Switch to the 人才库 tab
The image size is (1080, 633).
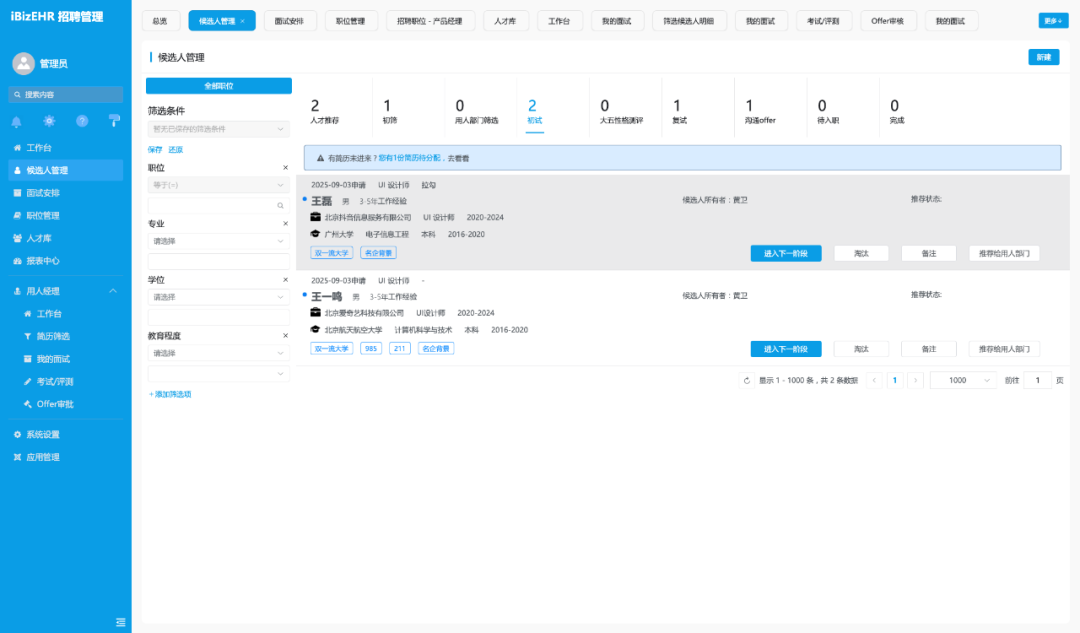pos(505,21)
